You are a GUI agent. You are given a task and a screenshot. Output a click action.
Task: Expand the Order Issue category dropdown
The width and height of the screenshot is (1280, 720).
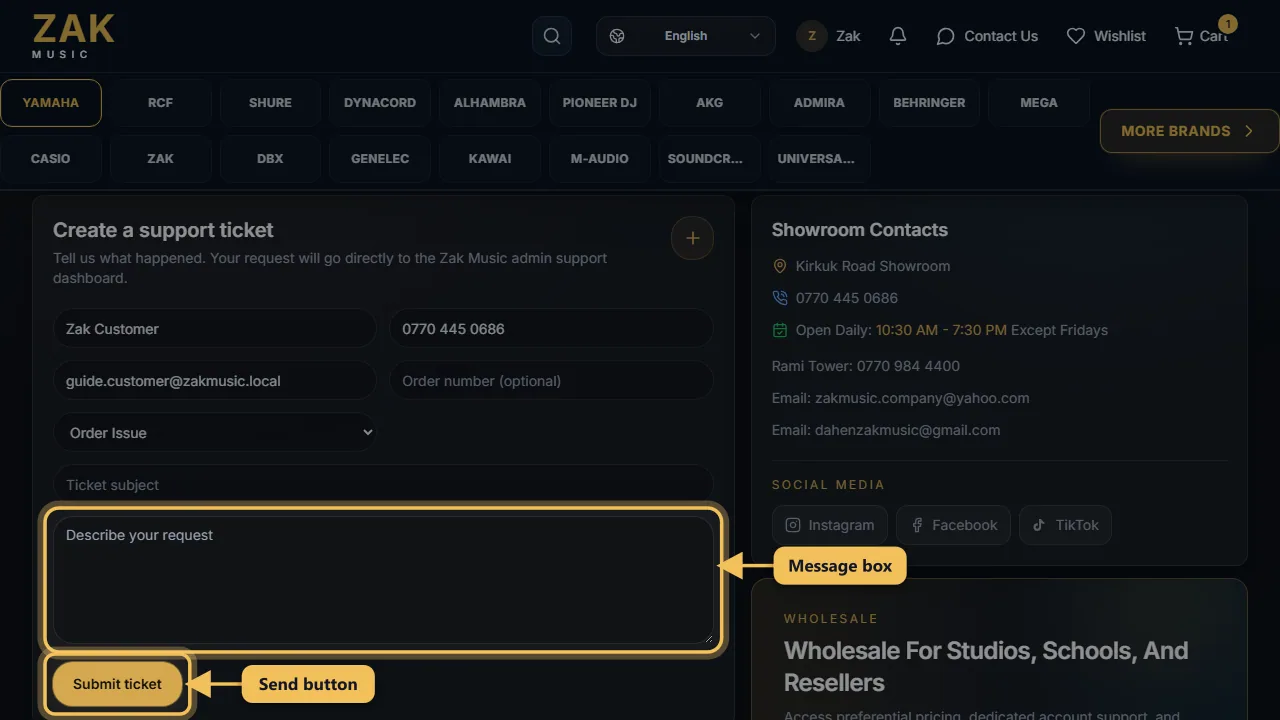tap(215, 433)
